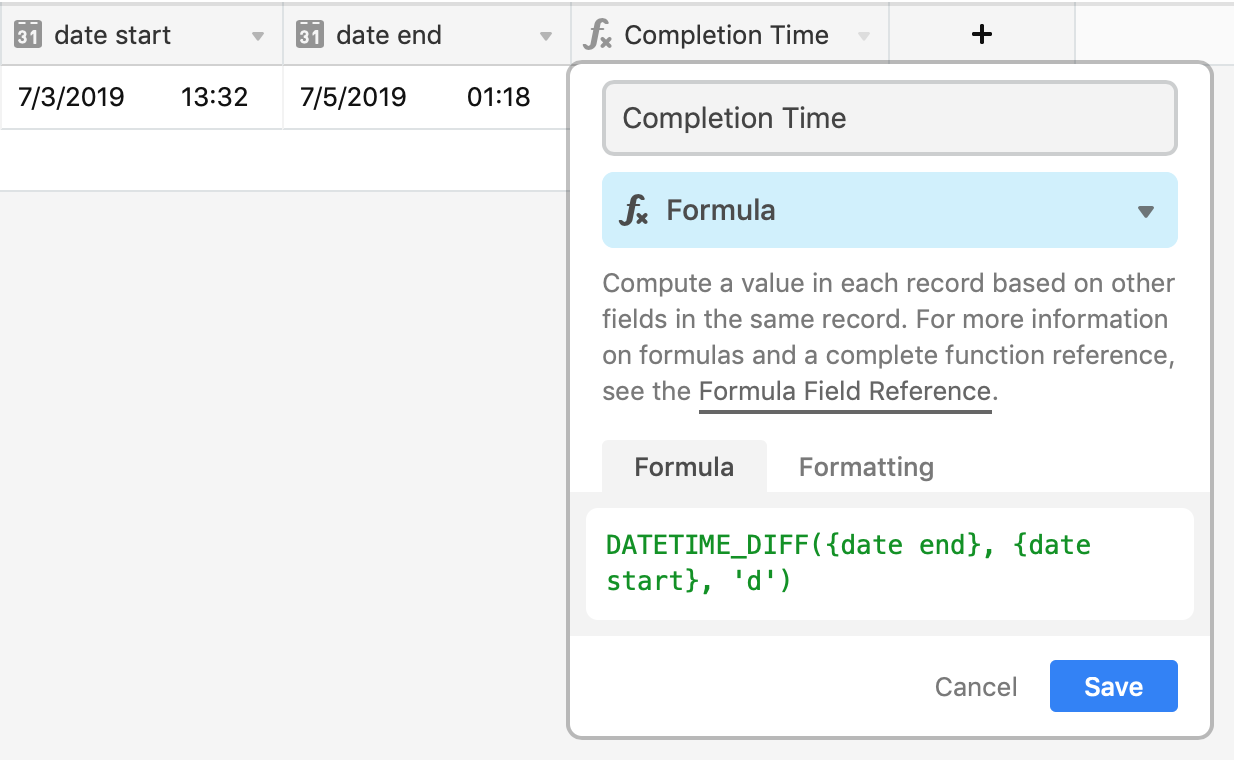Select the Formula tab

[684, 467]
